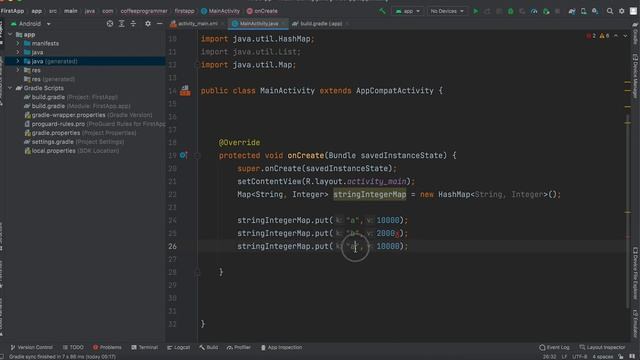Image resolution: width=640 pixels, height=360 pixels.
Task: Click the errors count indicator in editor
Action: (x=591, y=36)
